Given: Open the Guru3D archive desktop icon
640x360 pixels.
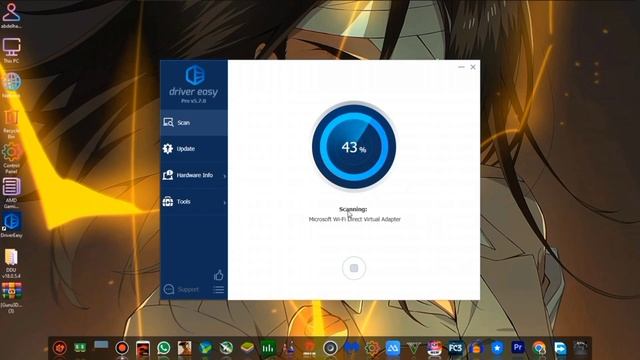Looking at the screenshot, I should [11, 298].
